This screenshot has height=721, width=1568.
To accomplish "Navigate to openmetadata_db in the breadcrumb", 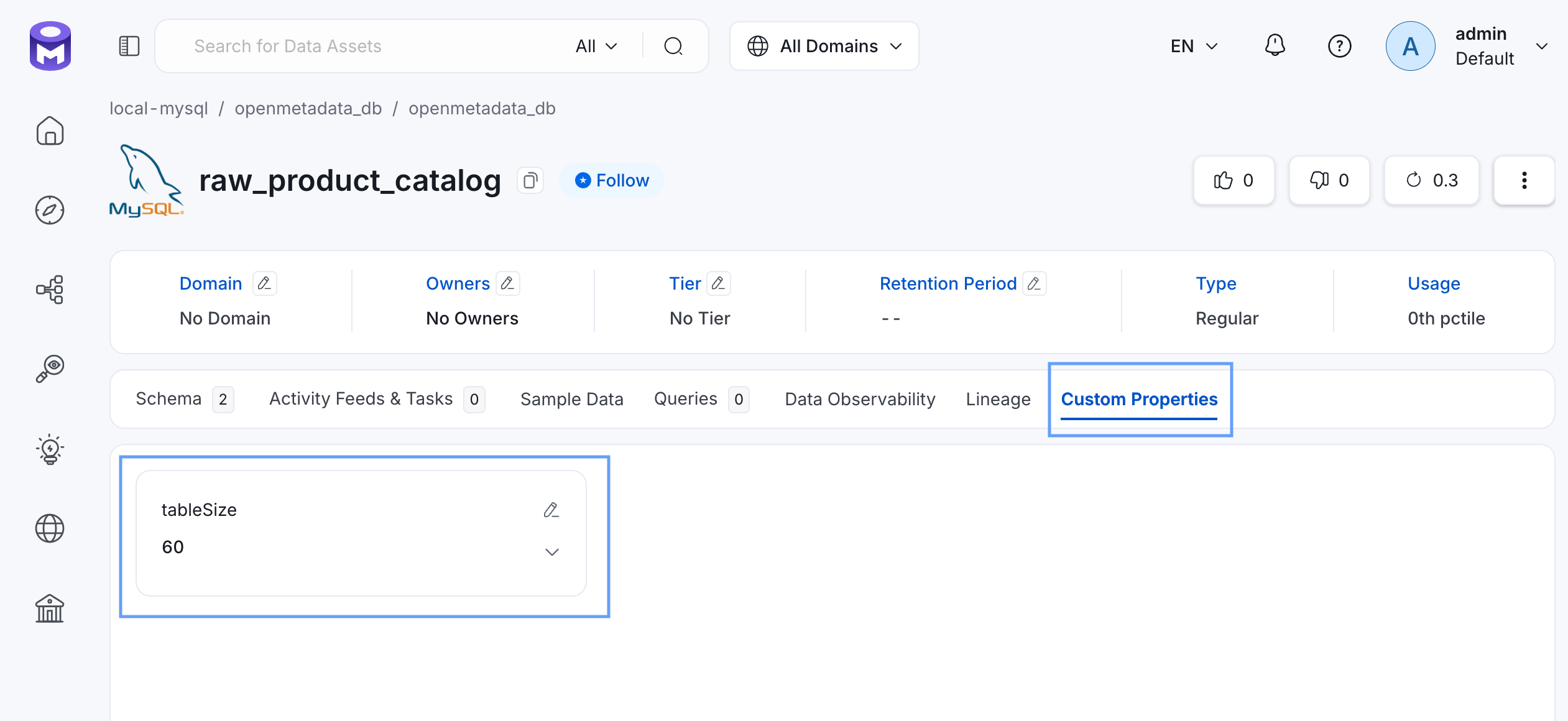I will 308,108.
